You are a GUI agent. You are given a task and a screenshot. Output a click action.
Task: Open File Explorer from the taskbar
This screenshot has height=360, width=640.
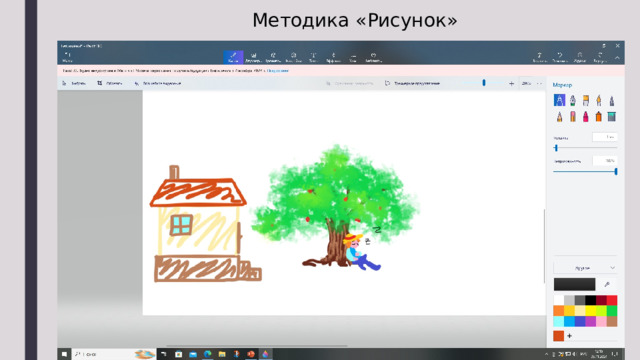[222, 354]
